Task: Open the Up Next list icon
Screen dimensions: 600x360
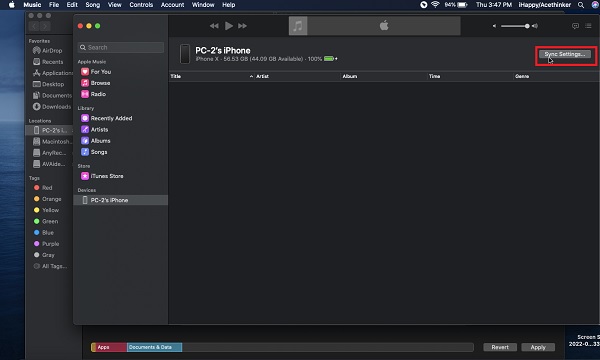Action: [588, 26]
